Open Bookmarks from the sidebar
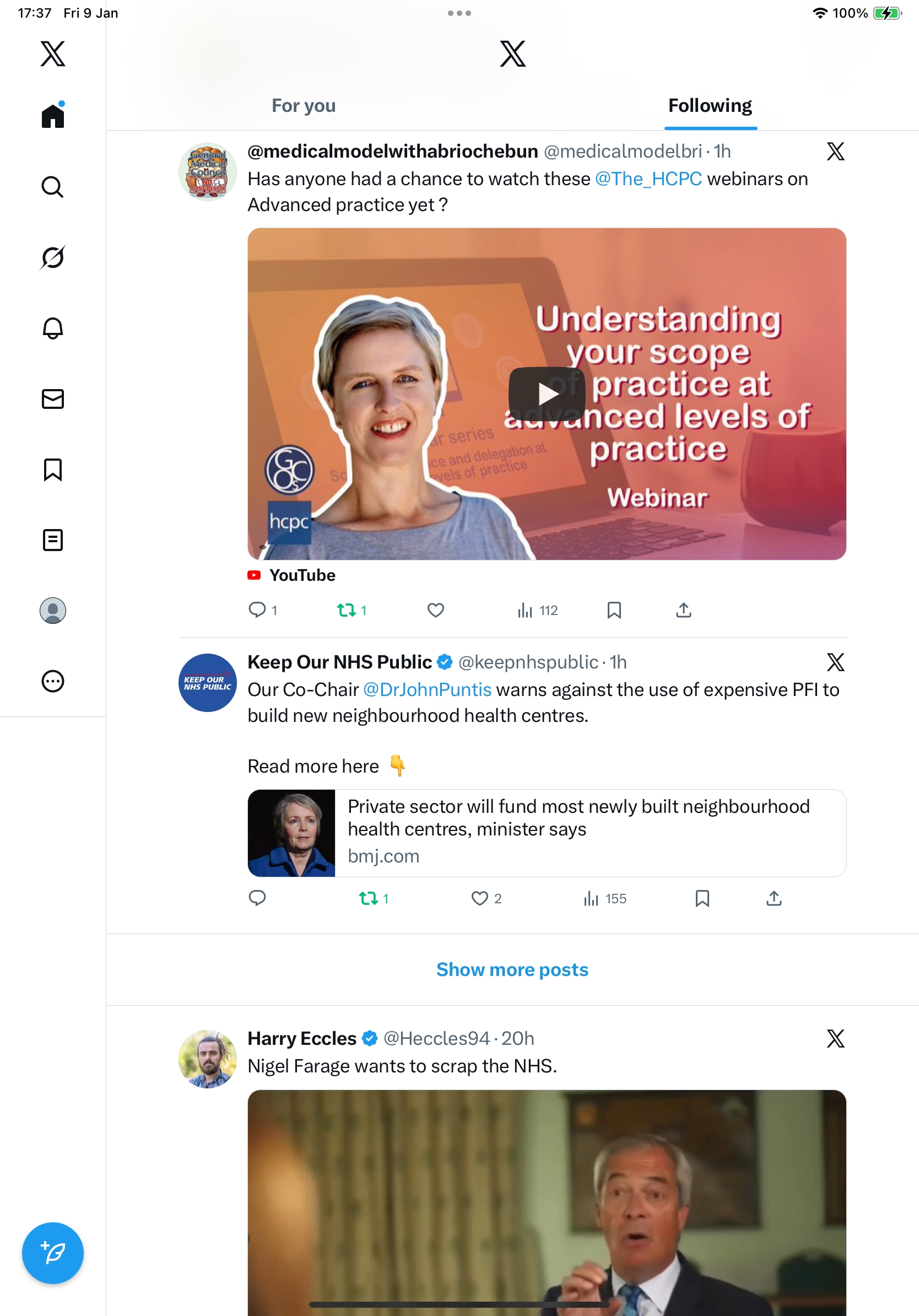 point(53,470)
